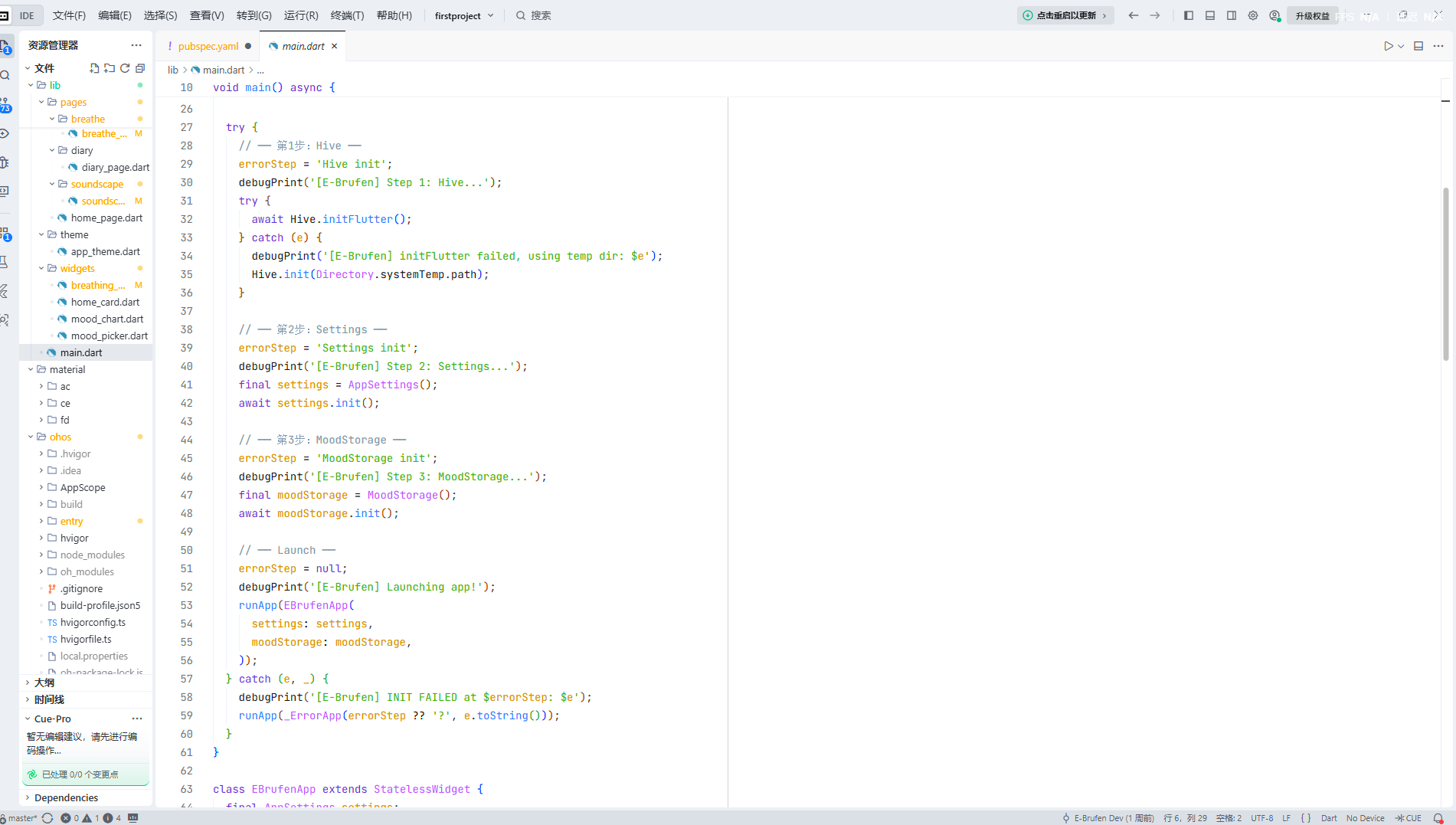Navigate back with the left arrow
The width and height of the screenshot is (1456, 825).
tap(1134, 15)
